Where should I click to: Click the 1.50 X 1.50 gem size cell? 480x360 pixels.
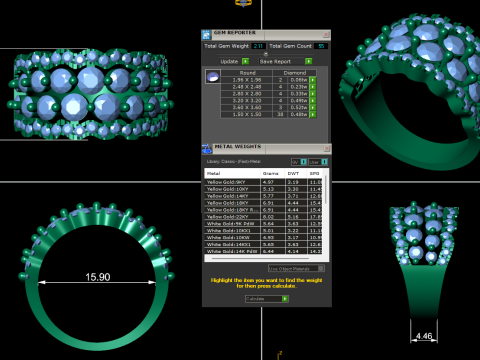tap(247, 115)
